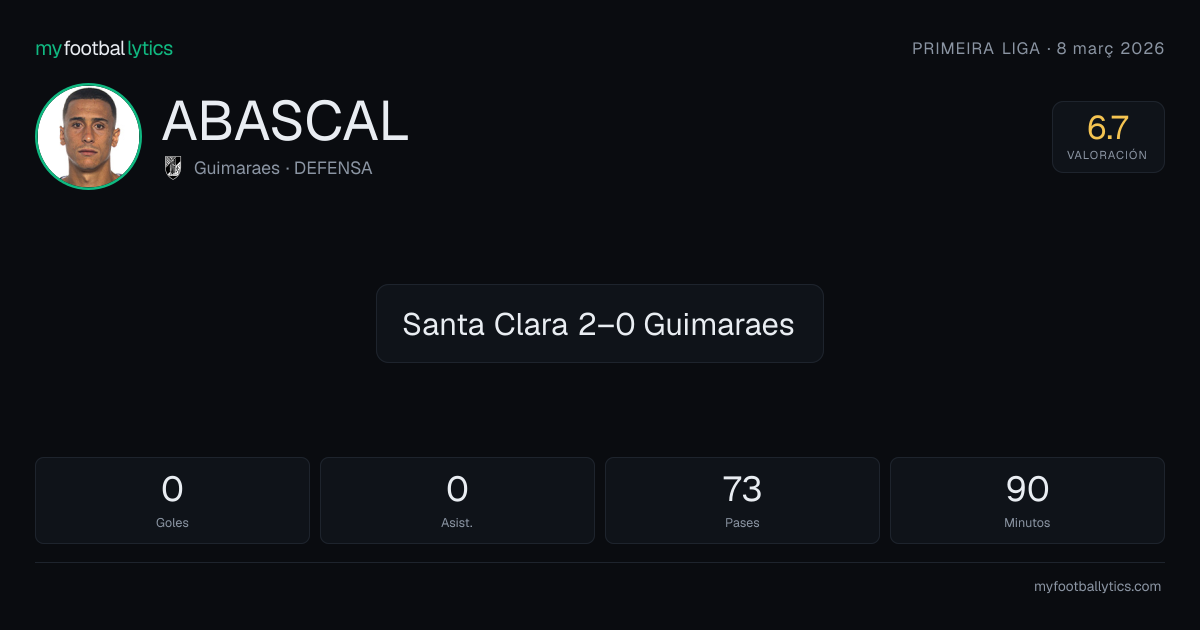Click the Minutos label text

tap(1027, 522)
